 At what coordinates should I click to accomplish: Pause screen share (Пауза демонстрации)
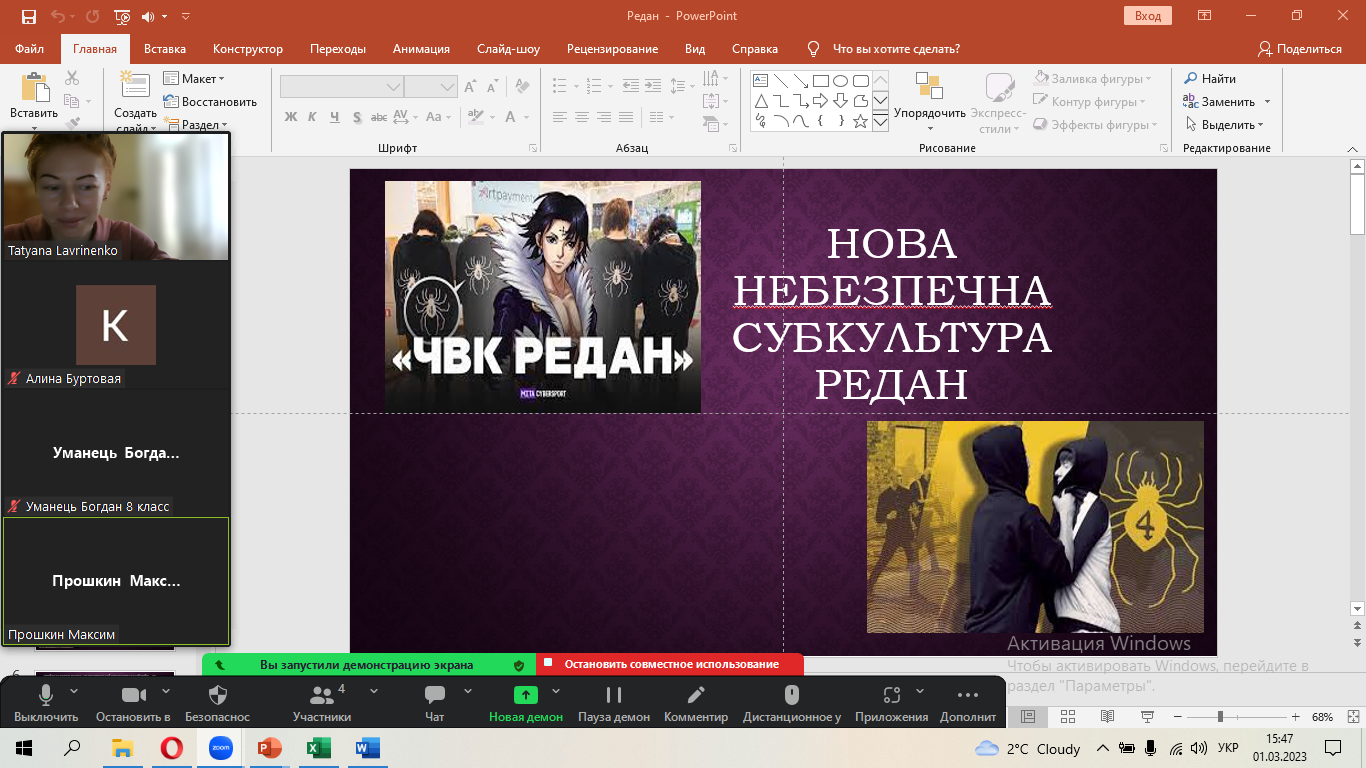pyautogui.click(x=614, y=703)
